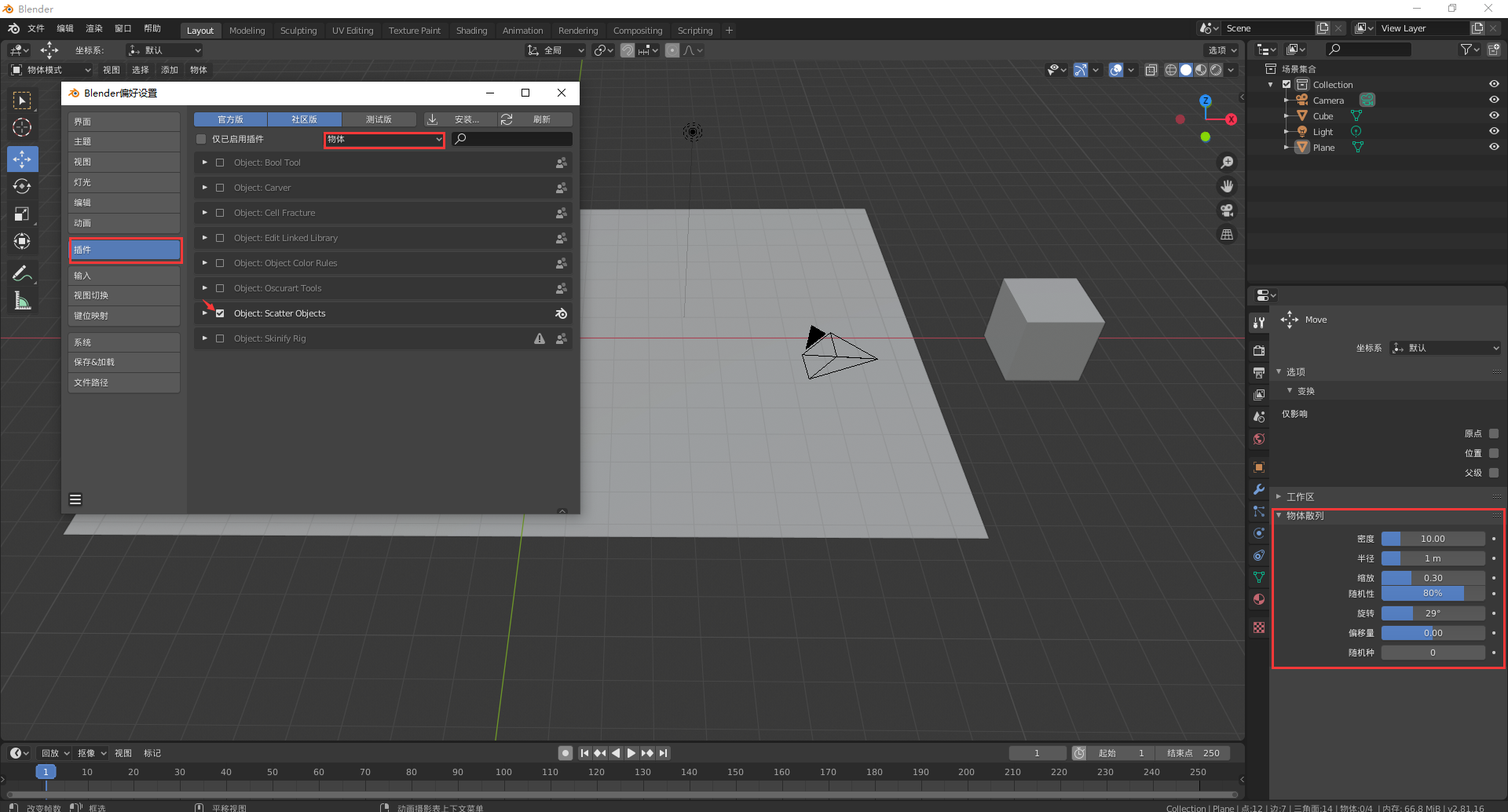This screenshot has height=812, width=1508.
Task: Open the Modifiers wrench tab
Action: pos(1259,489)
